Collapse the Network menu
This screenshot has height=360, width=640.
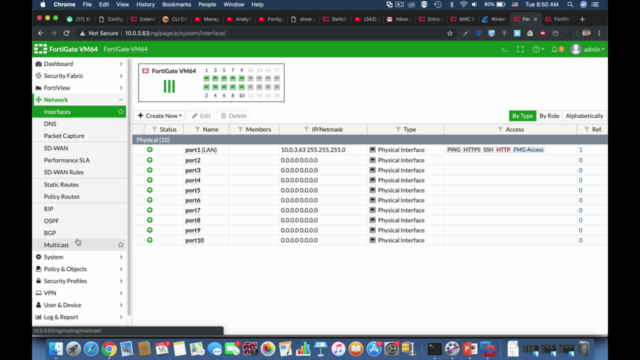click(x=79, y=100)
